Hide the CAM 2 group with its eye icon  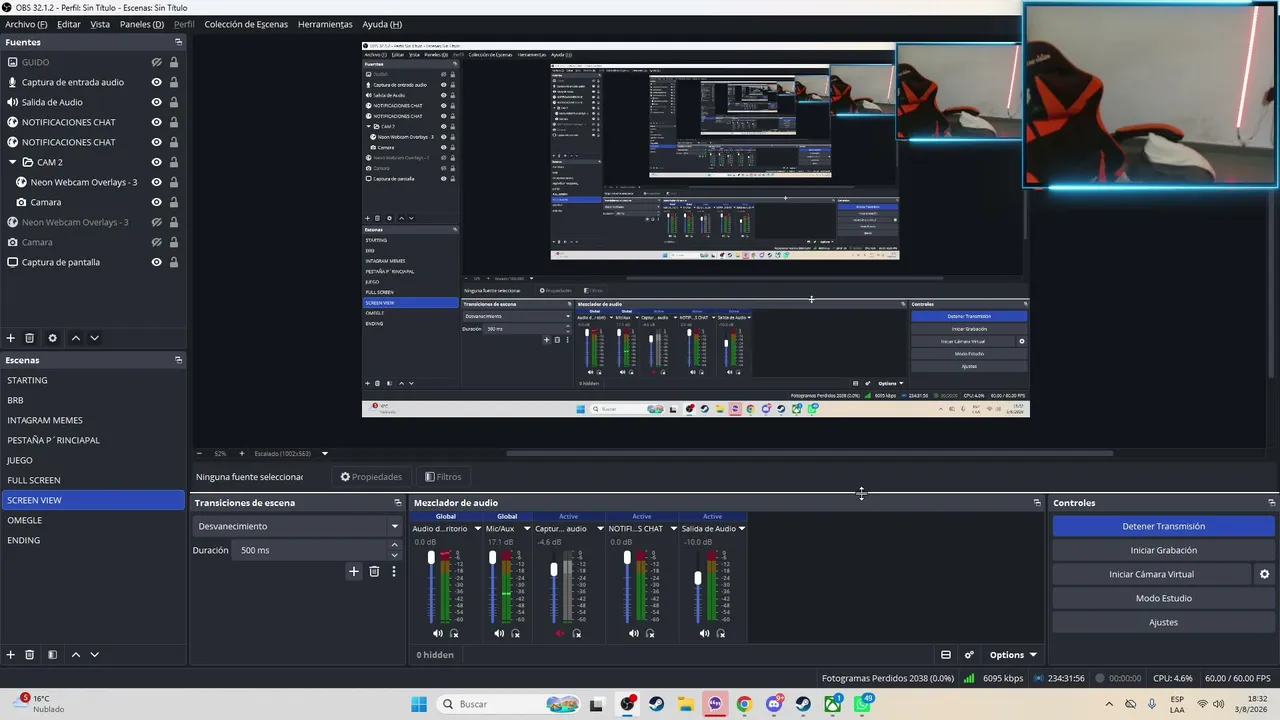point(157,162)
